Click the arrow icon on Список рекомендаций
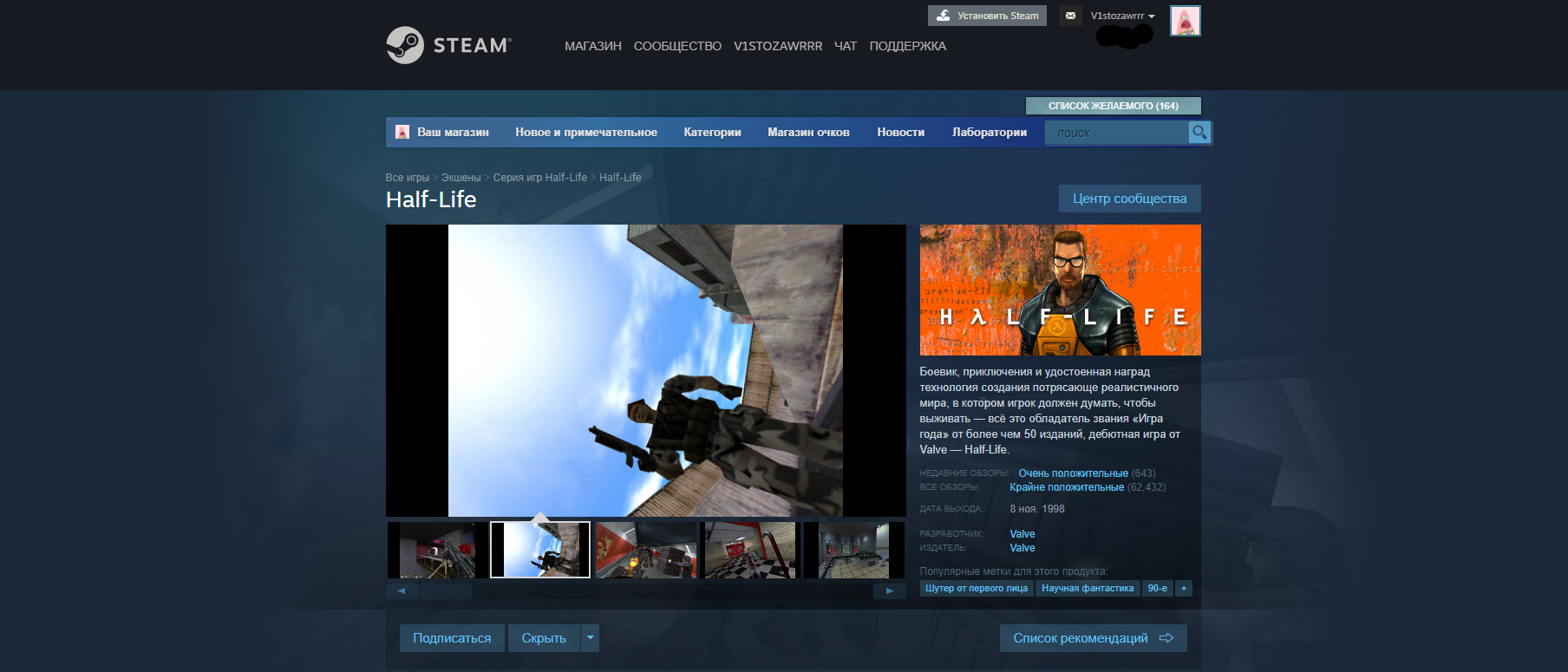 coord(1166,638)
